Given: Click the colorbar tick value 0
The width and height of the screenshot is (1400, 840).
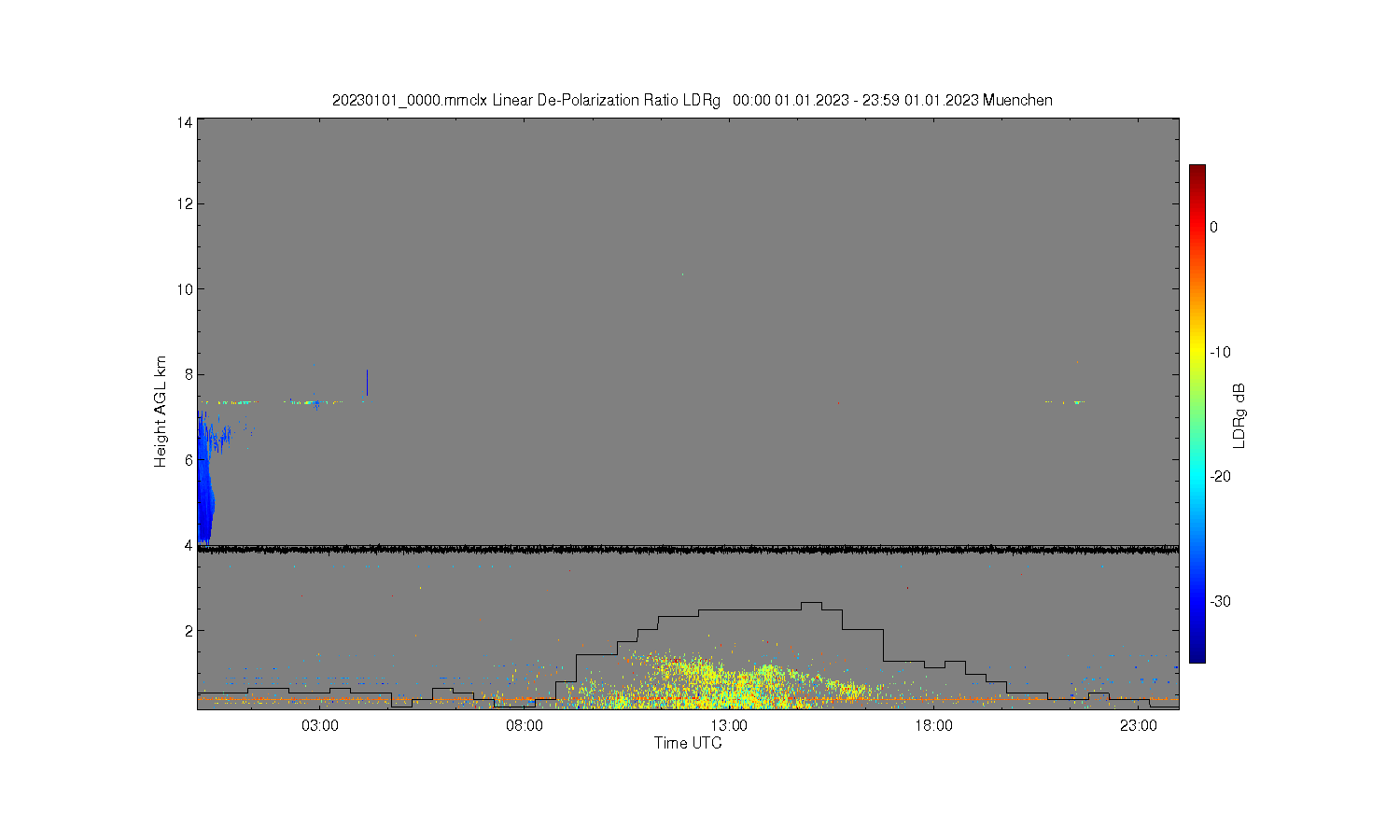Looking at the screenshot, I should click(1213, 227).
